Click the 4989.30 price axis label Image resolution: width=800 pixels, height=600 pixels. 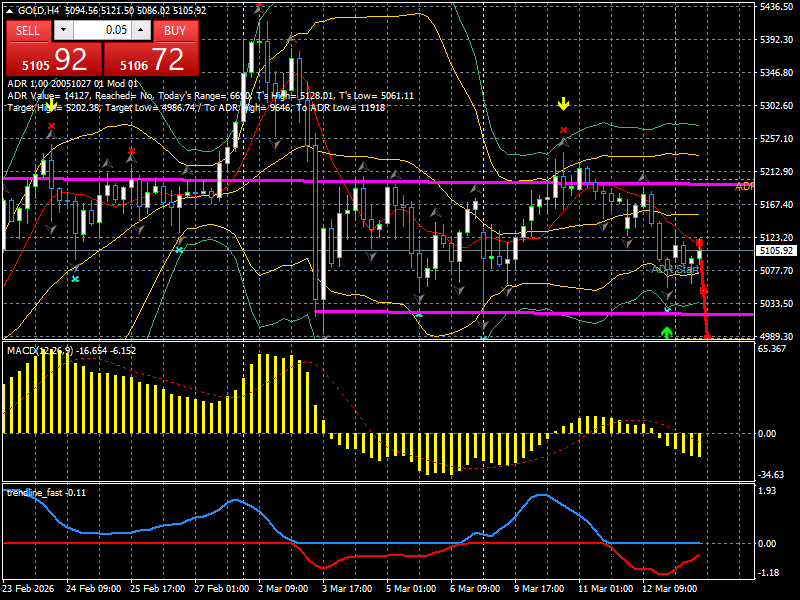click(x=776, y=337)
